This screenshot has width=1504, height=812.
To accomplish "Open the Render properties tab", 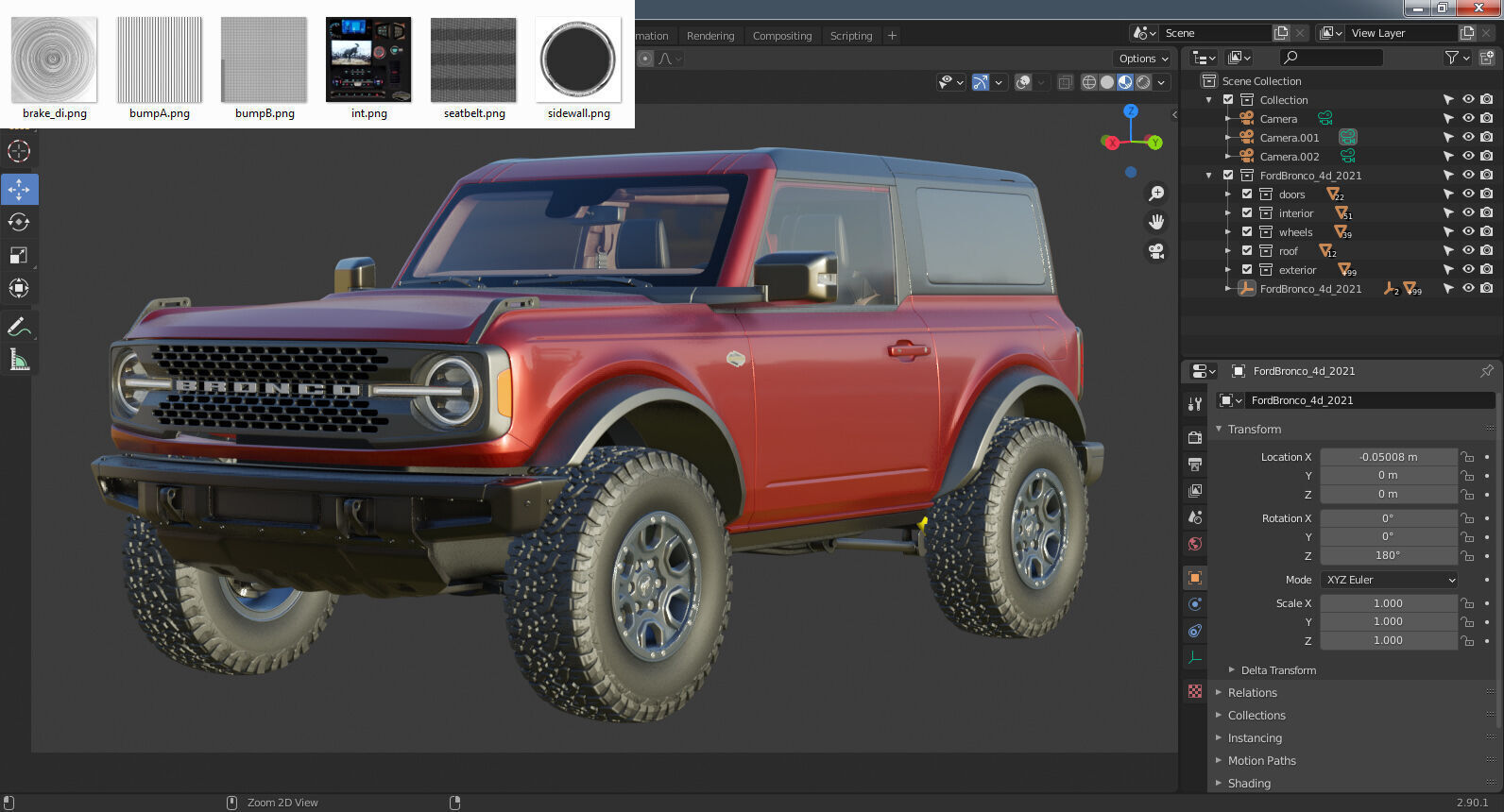I will click(1195, 437).
